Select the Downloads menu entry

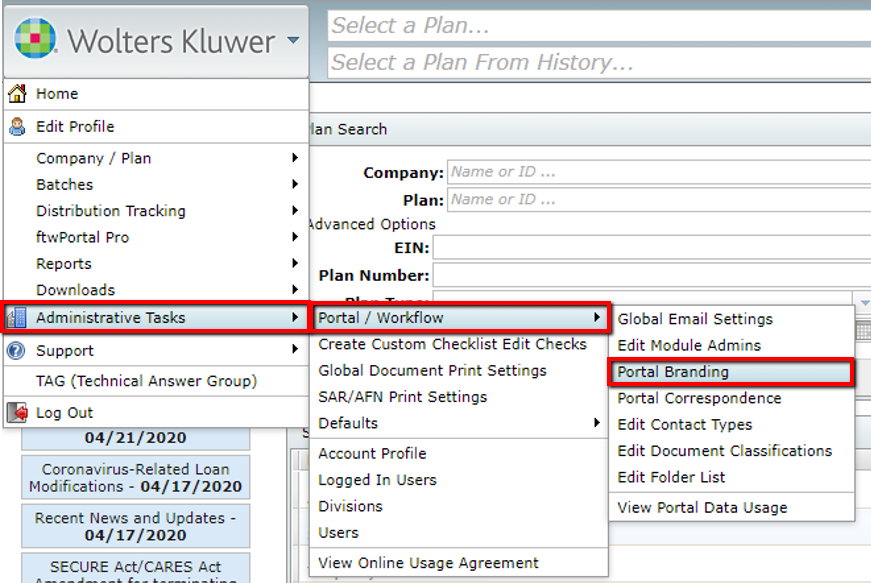(156, 289)
